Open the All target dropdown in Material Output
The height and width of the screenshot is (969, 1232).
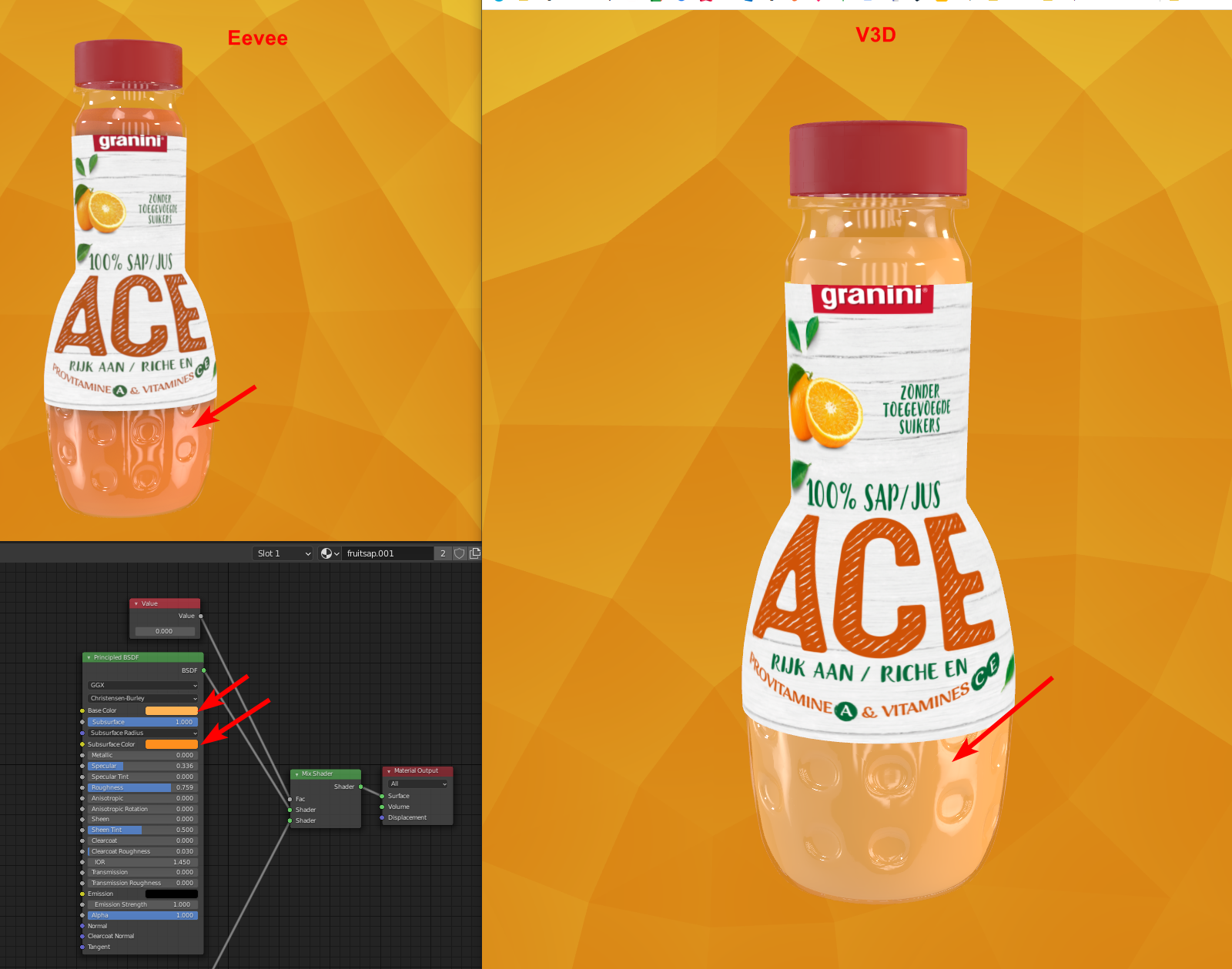tap(418, 784)
